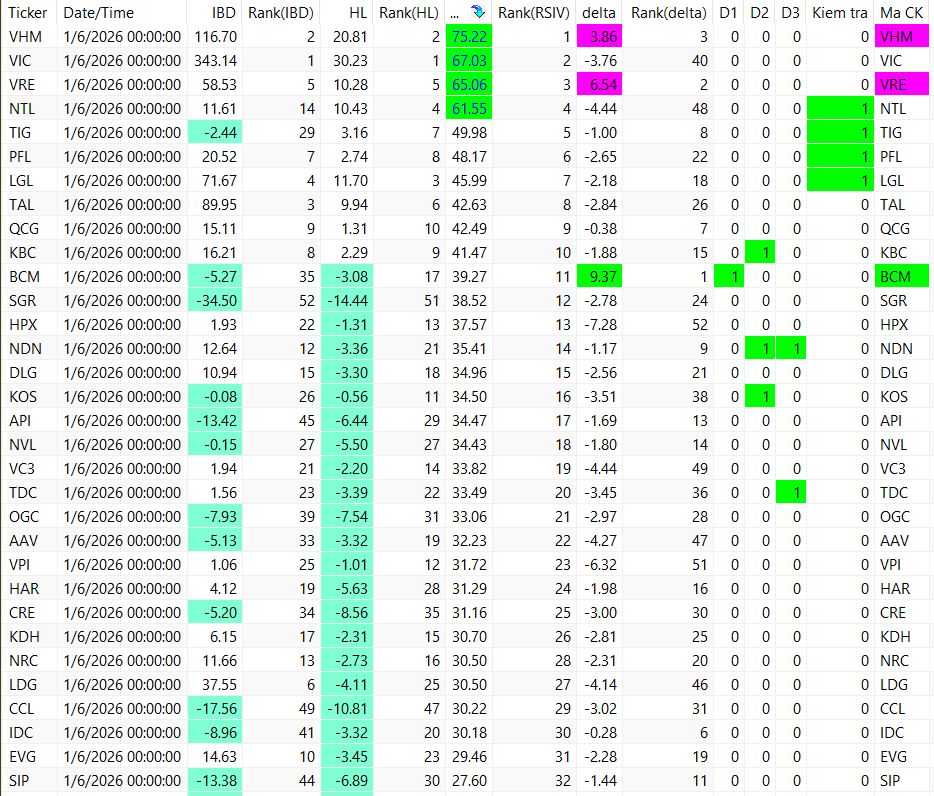Click the green 75.22 RSIV cell
934x796 pixels.
click(469, 37)
